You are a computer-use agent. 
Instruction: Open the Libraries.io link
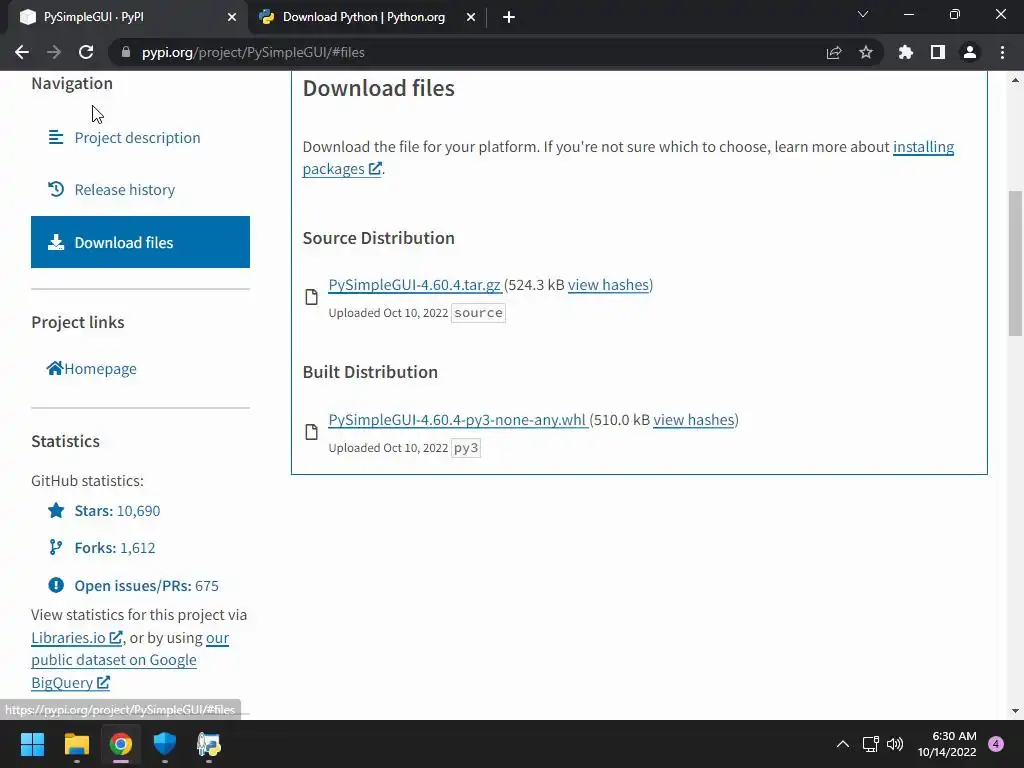76,637
